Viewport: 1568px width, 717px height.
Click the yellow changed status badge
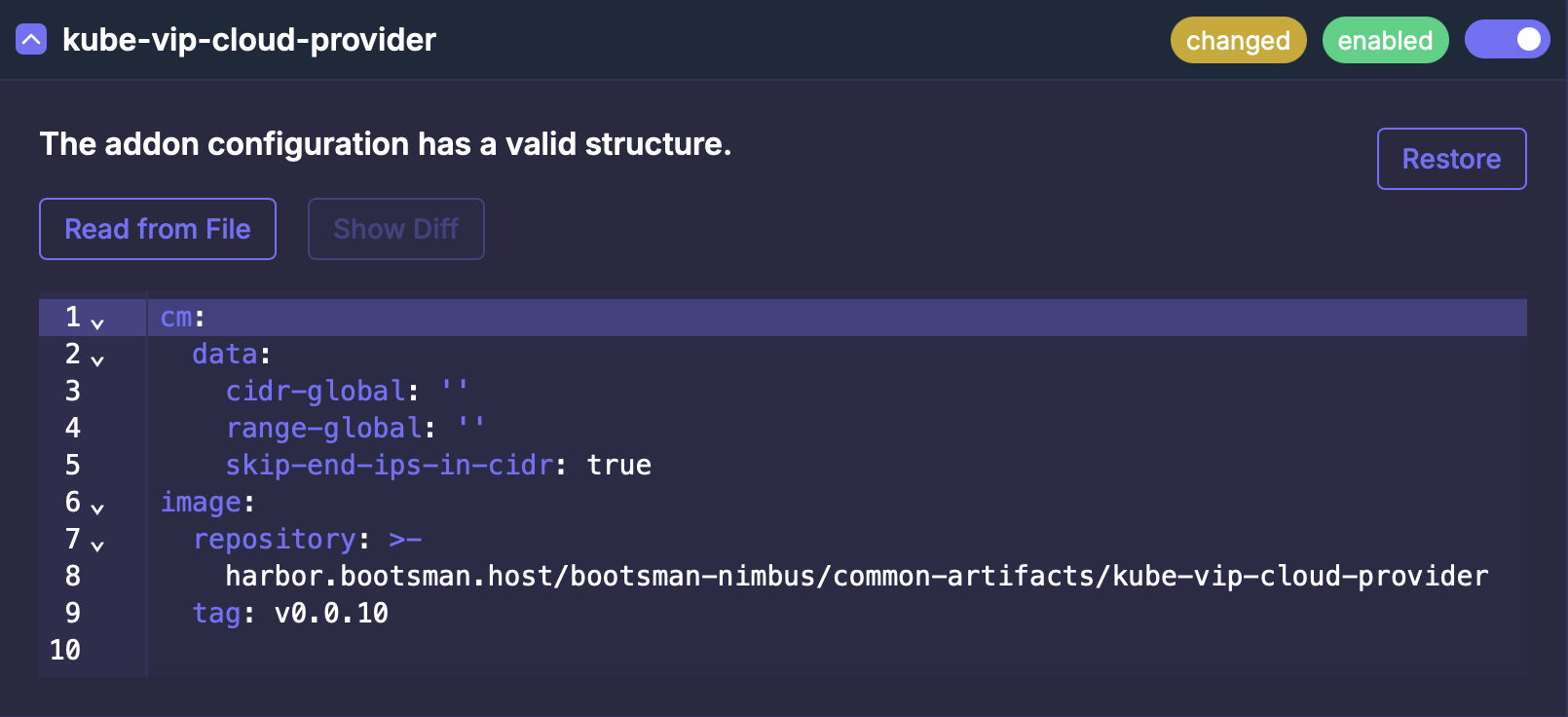[1238, 40]
